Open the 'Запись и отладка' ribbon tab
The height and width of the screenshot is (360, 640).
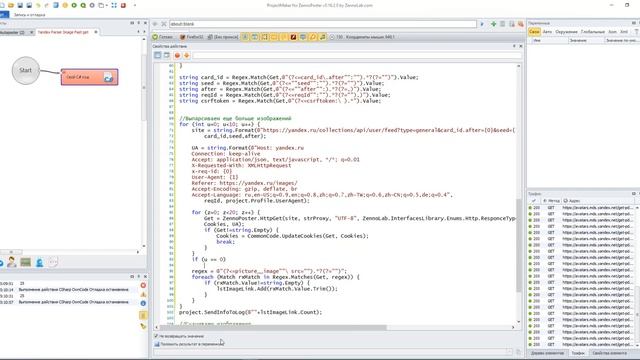pos(29,15)
